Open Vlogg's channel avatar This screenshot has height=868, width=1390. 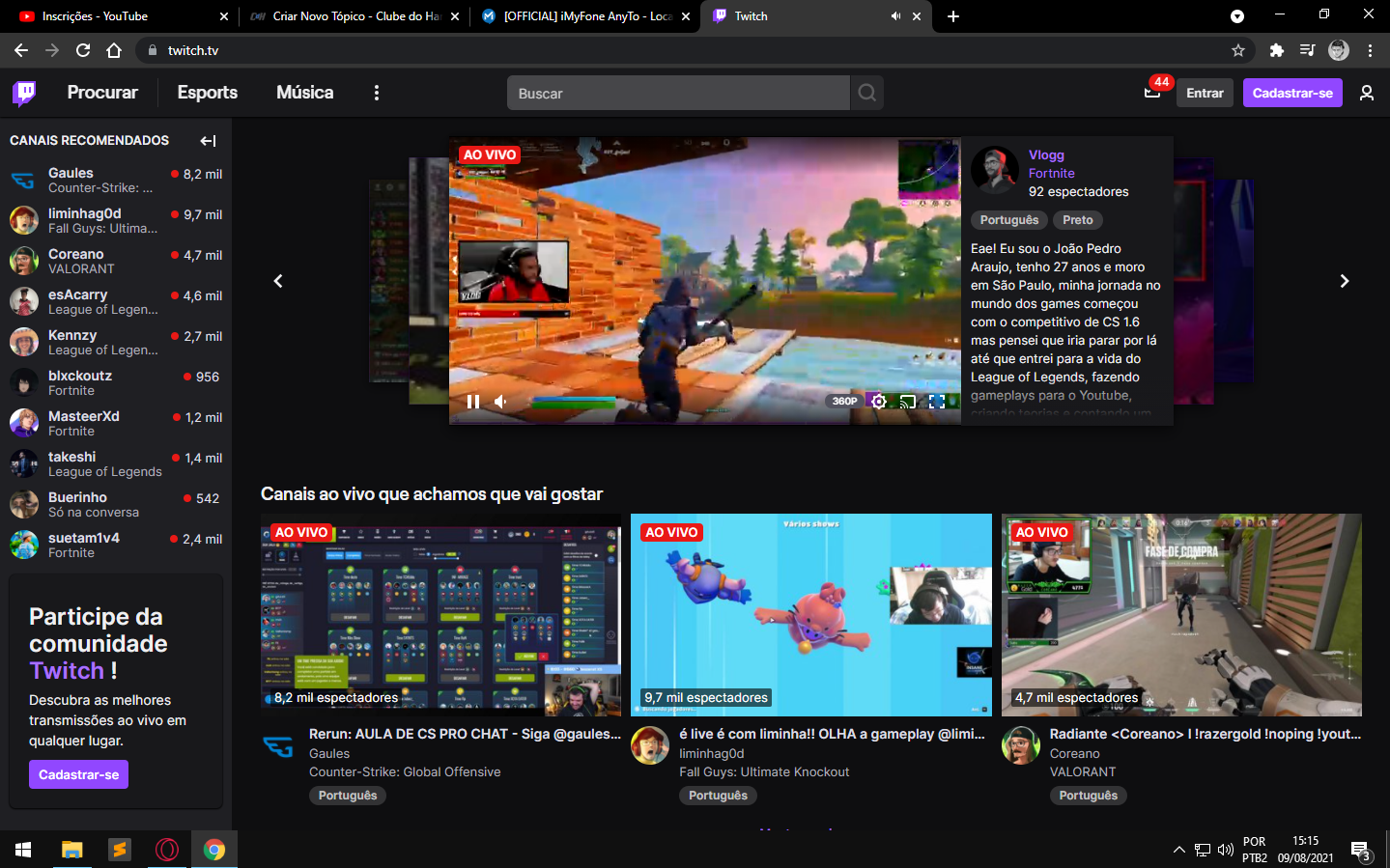pos(995,171)
